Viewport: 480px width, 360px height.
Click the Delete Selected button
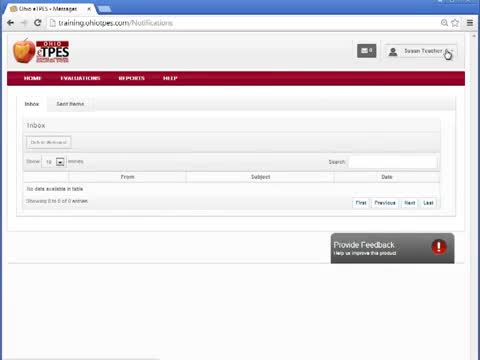(x=49, y=142)
